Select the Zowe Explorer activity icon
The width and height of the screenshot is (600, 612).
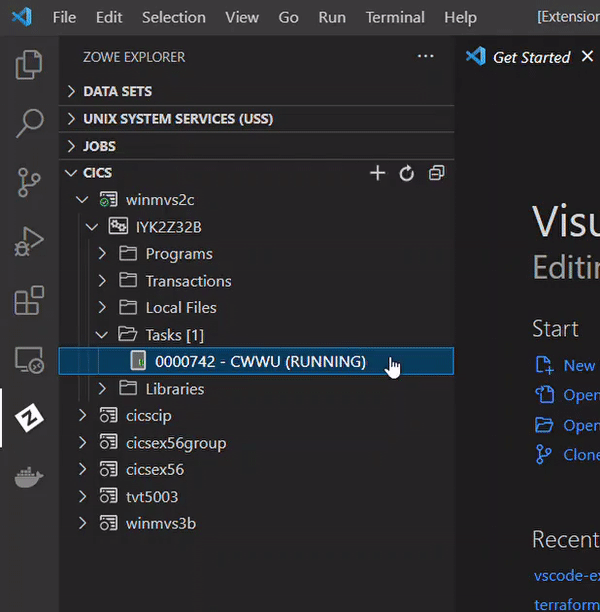coord(29,418)
